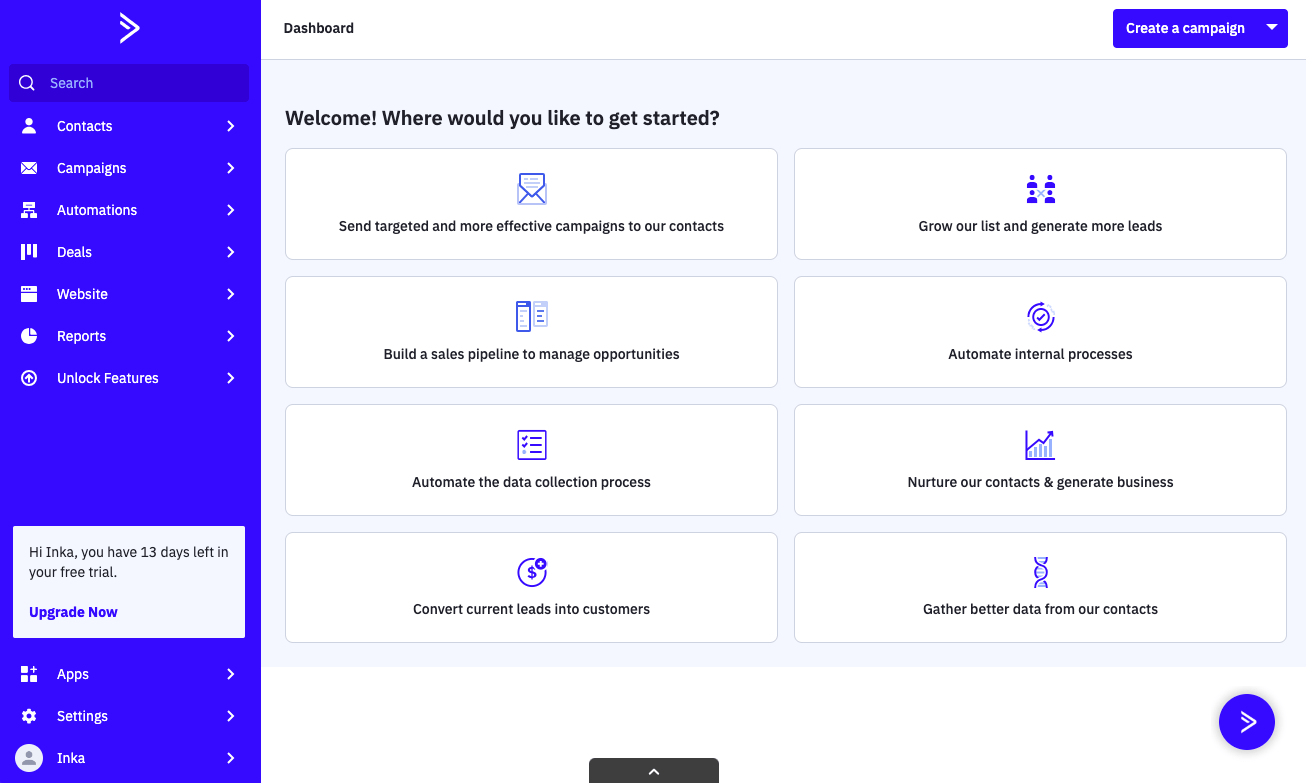Screen dimensions: 1306x783
Task: Expand the Deals submenu chevron
Action: click(x=231, y=252)
